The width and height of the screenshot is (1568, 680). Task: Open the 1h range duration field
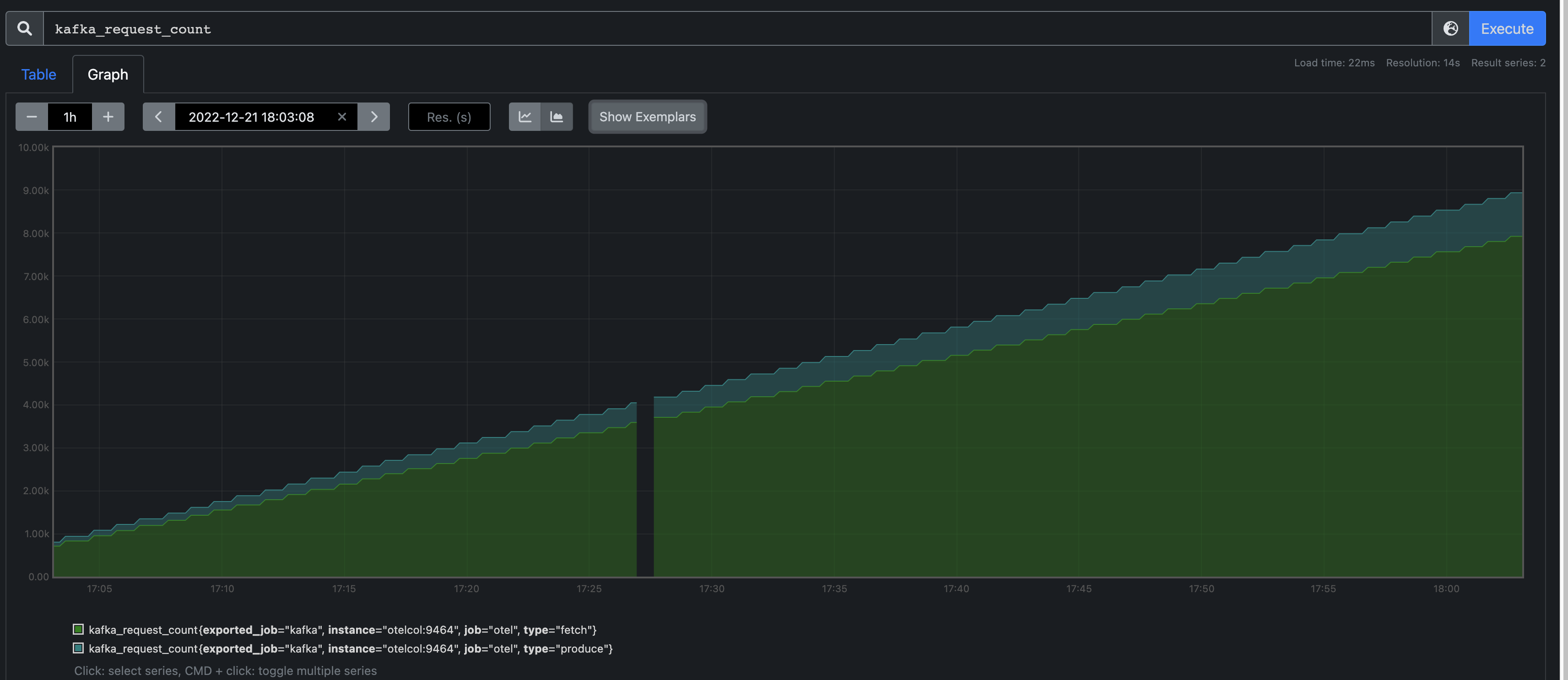pos(70,116)
